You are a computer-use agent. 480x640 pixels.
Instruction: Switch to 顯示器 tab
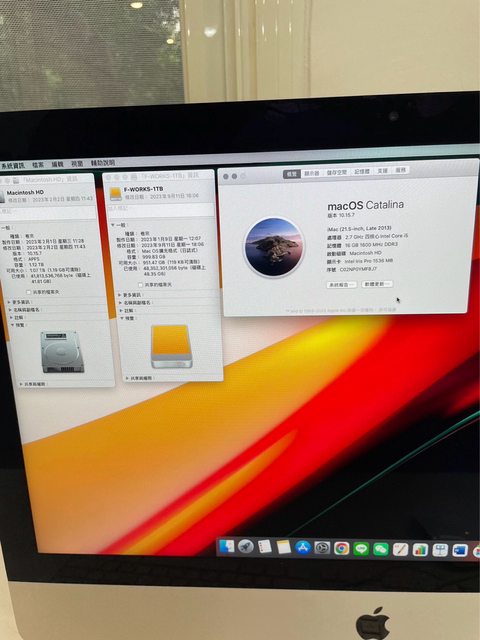pyautogui.click(x=311, y=173)
